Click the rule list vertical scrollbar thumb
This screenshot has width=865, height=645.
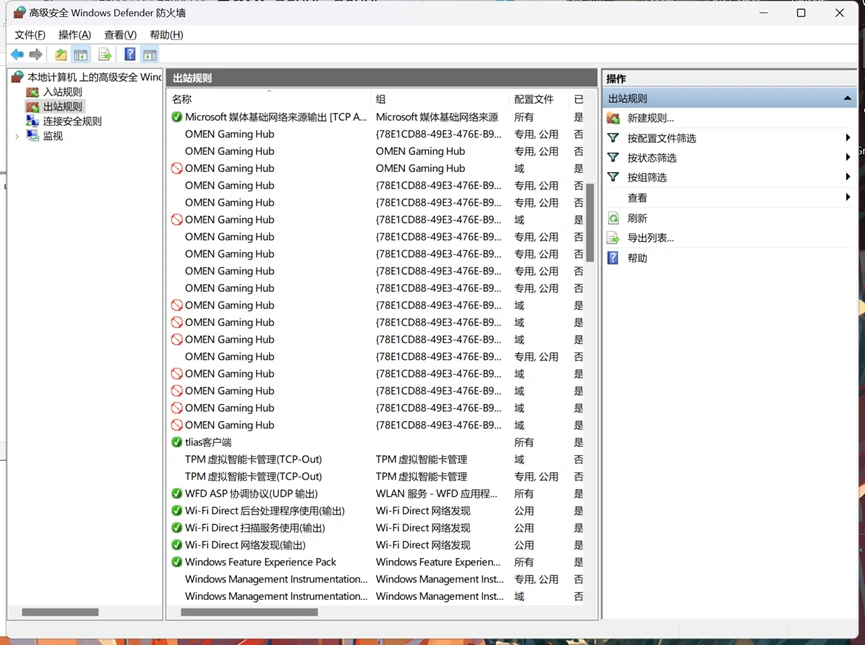point(590,222)
